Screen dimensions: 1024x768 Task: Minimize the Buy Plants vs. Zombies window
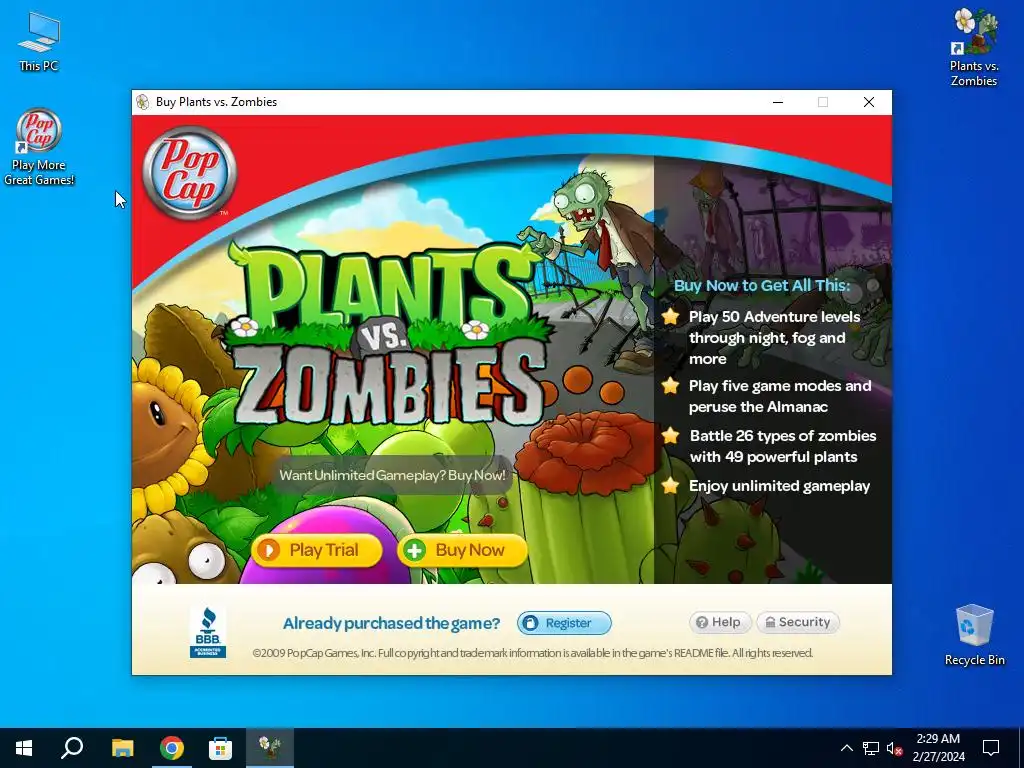(x=778, y=102)
